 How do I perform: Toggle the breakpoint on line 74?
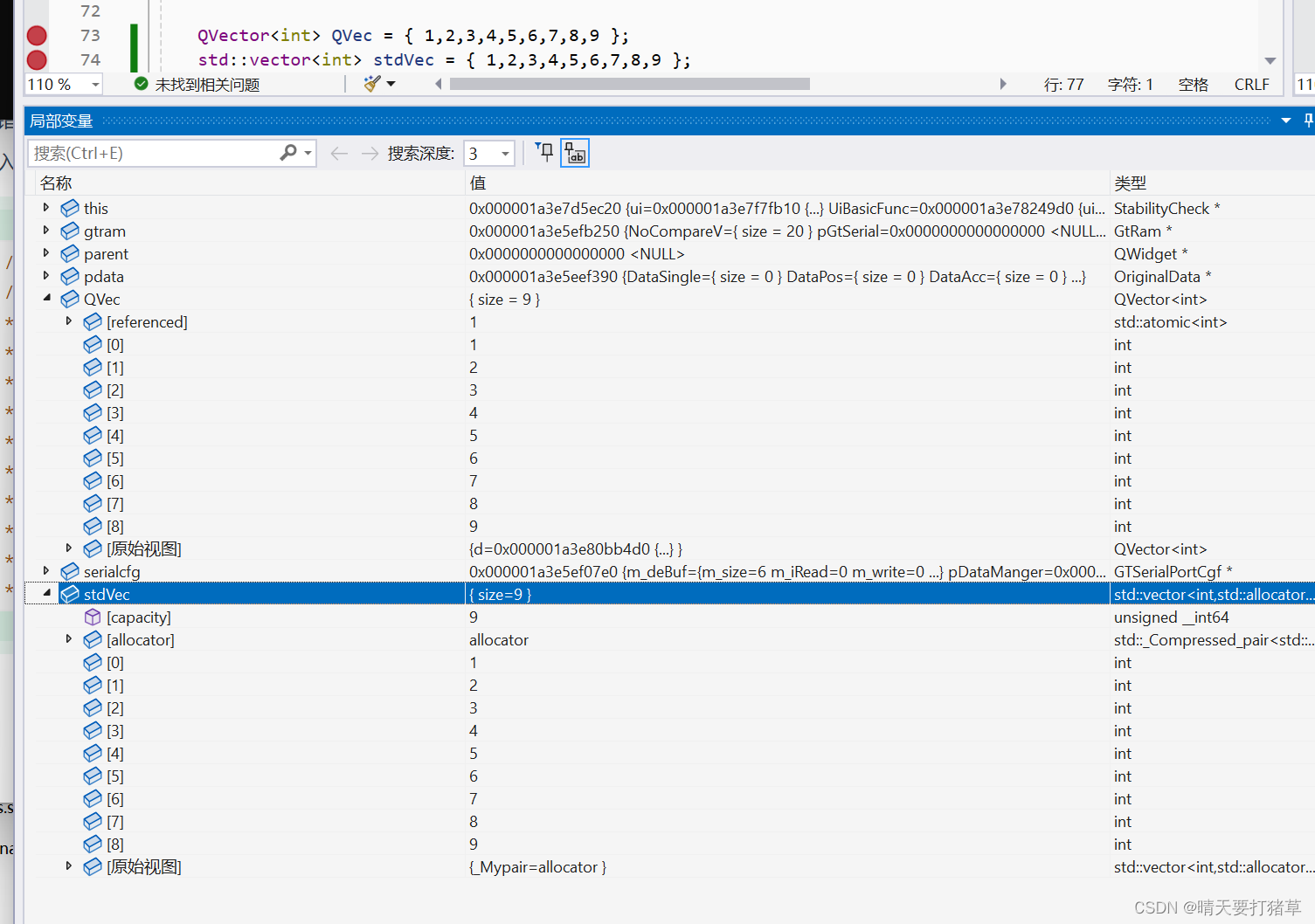pos(35,59)
